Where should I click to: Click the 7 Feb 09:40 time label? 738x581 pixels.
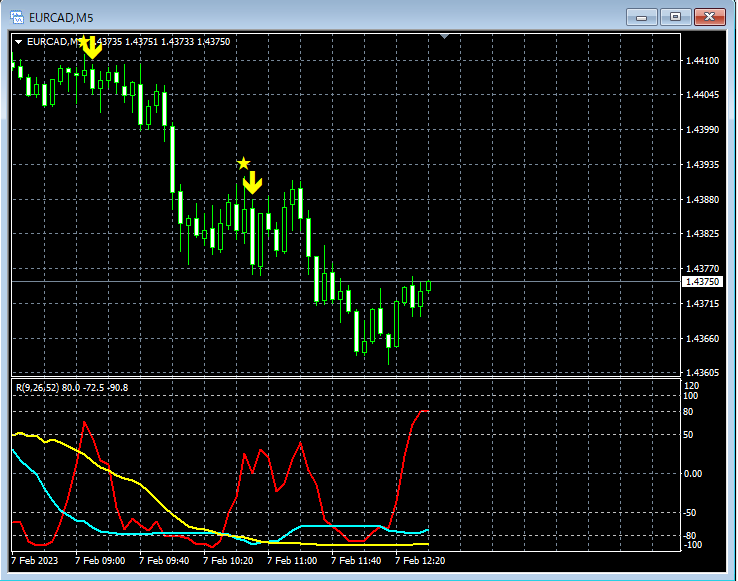(164, 561)
